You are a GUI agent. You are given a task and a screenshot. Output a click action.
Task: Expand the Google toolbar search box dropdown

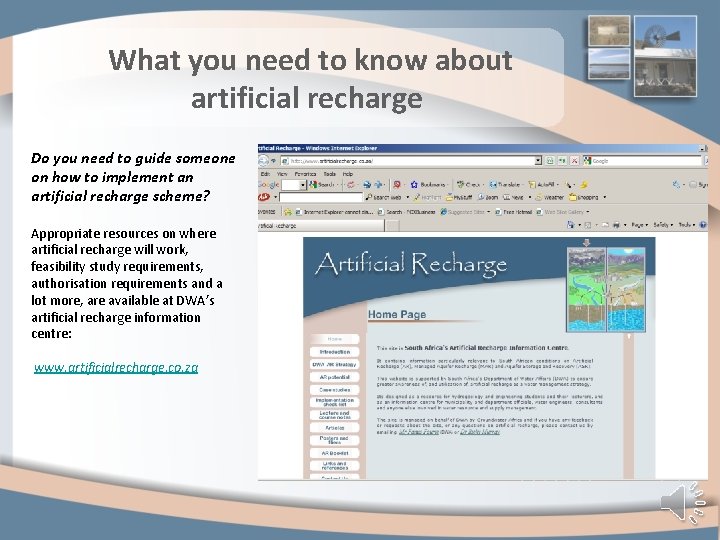point(303,185)
